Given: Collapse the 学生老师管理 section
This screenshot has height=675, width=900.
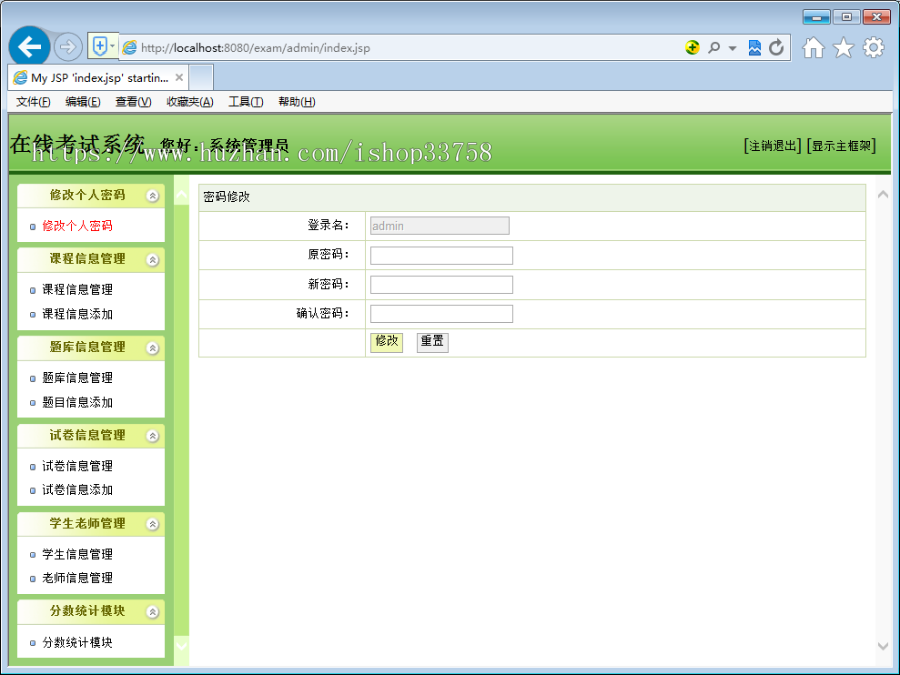Looking at the screenshot, I should (152, 523).
